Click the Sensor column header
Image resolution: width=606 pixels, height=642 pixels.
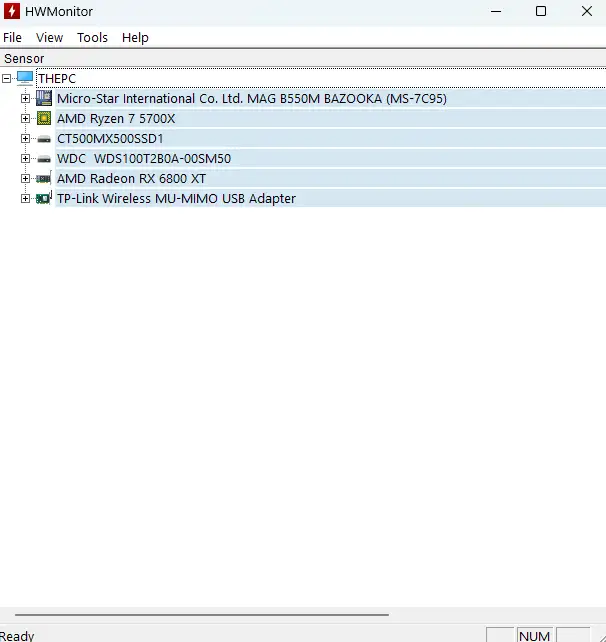point(303,59)
